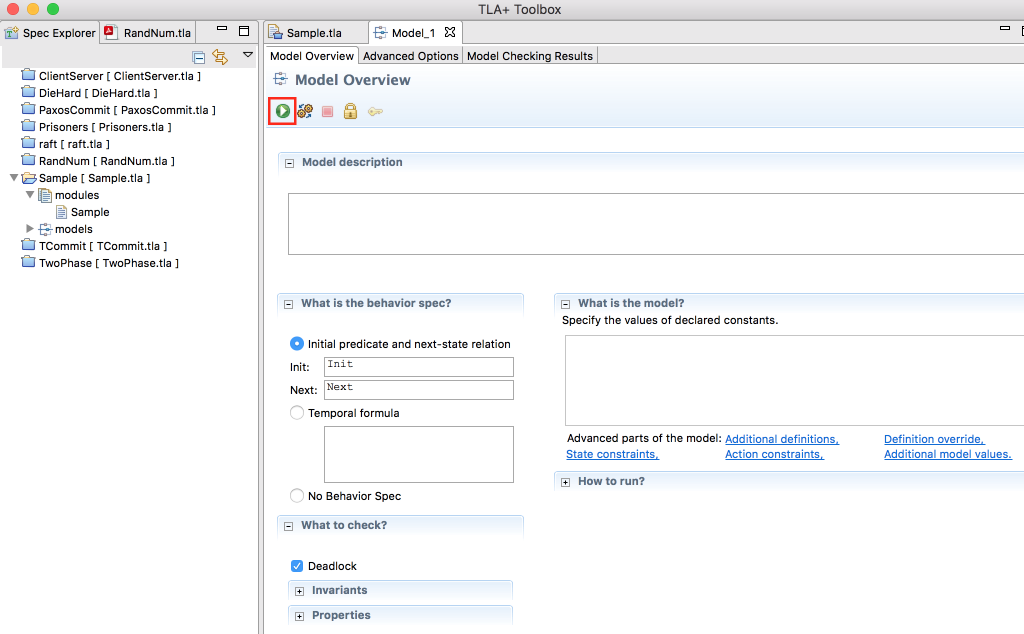Click the declared constants list box
The width and height of the screenshot is (1024, 634).
794,381
